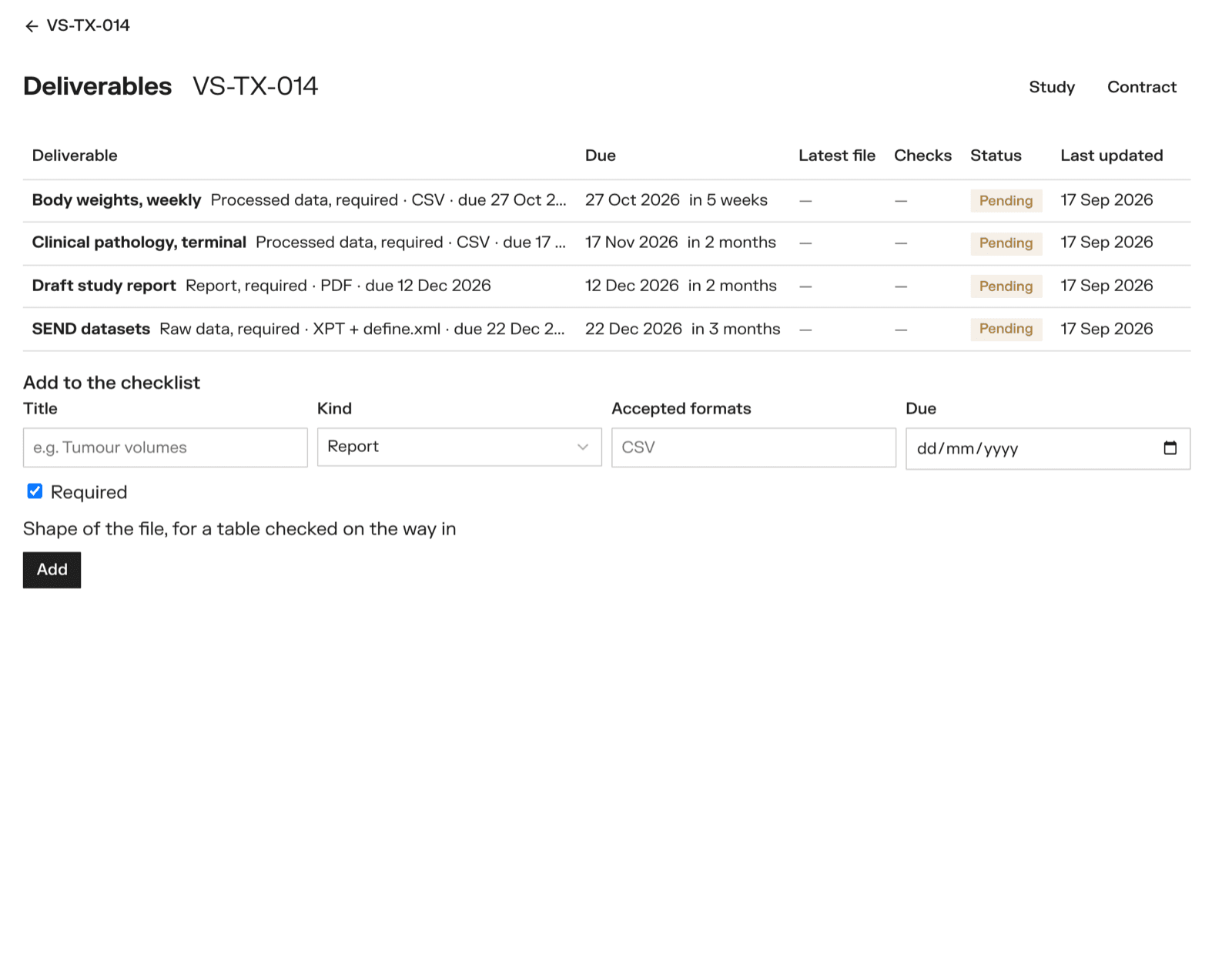Open the Clinical pathology, terminal deliverable
Screen dimensions: 1232x958
click(x=139, y=243)
